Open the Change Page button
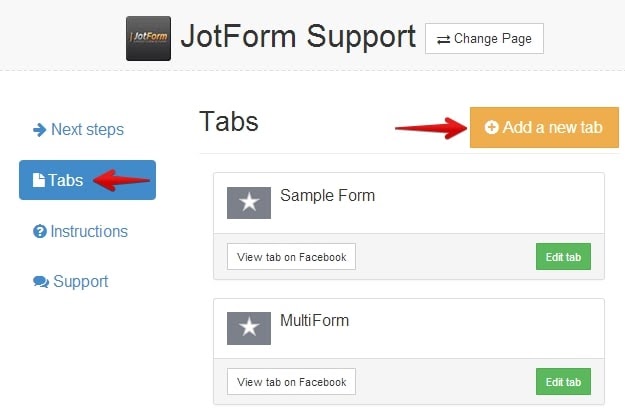 pos(484,39)
